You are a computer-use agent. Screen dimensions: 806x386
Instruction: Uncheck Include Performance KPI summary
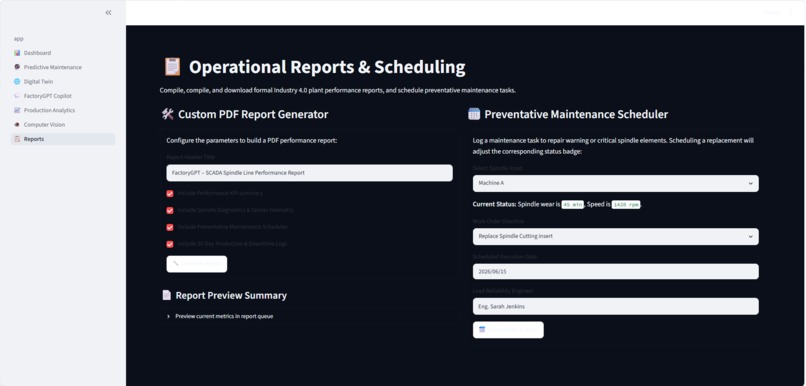[170, 194]
